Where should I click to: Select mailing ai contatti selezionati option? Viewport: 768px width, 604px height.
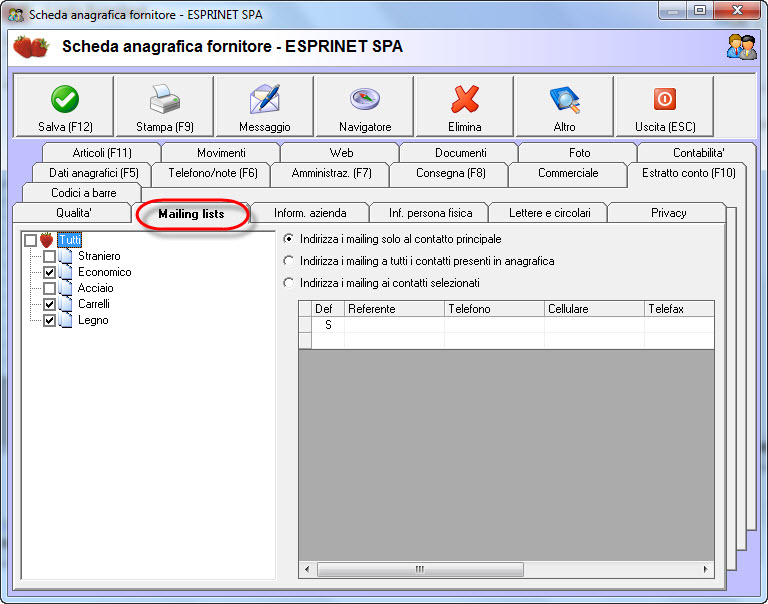[382, 283]
